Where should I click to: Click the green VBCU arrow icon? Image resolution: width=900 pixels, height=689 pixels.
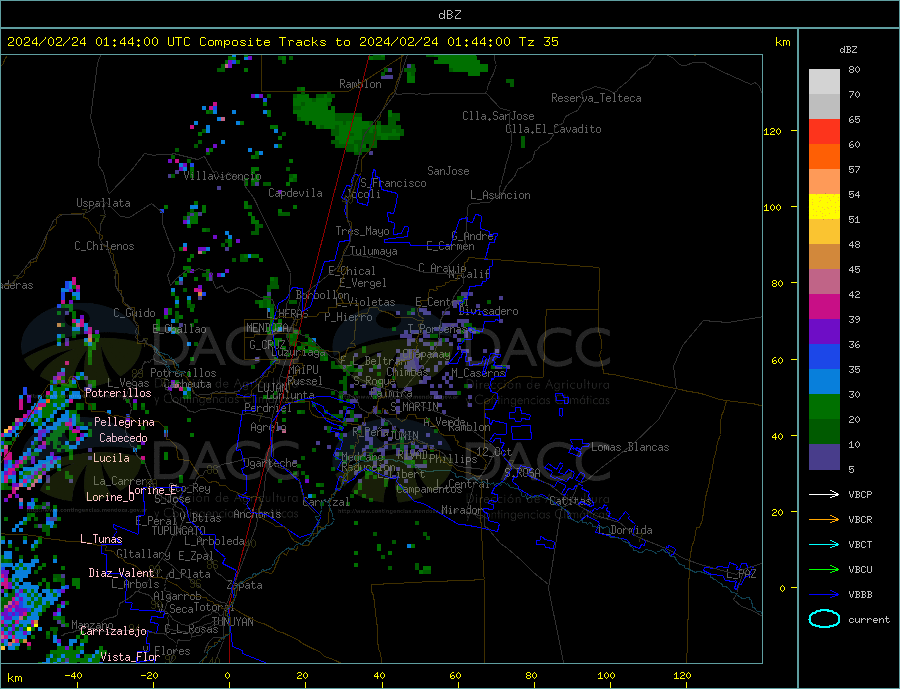[824, 569]
